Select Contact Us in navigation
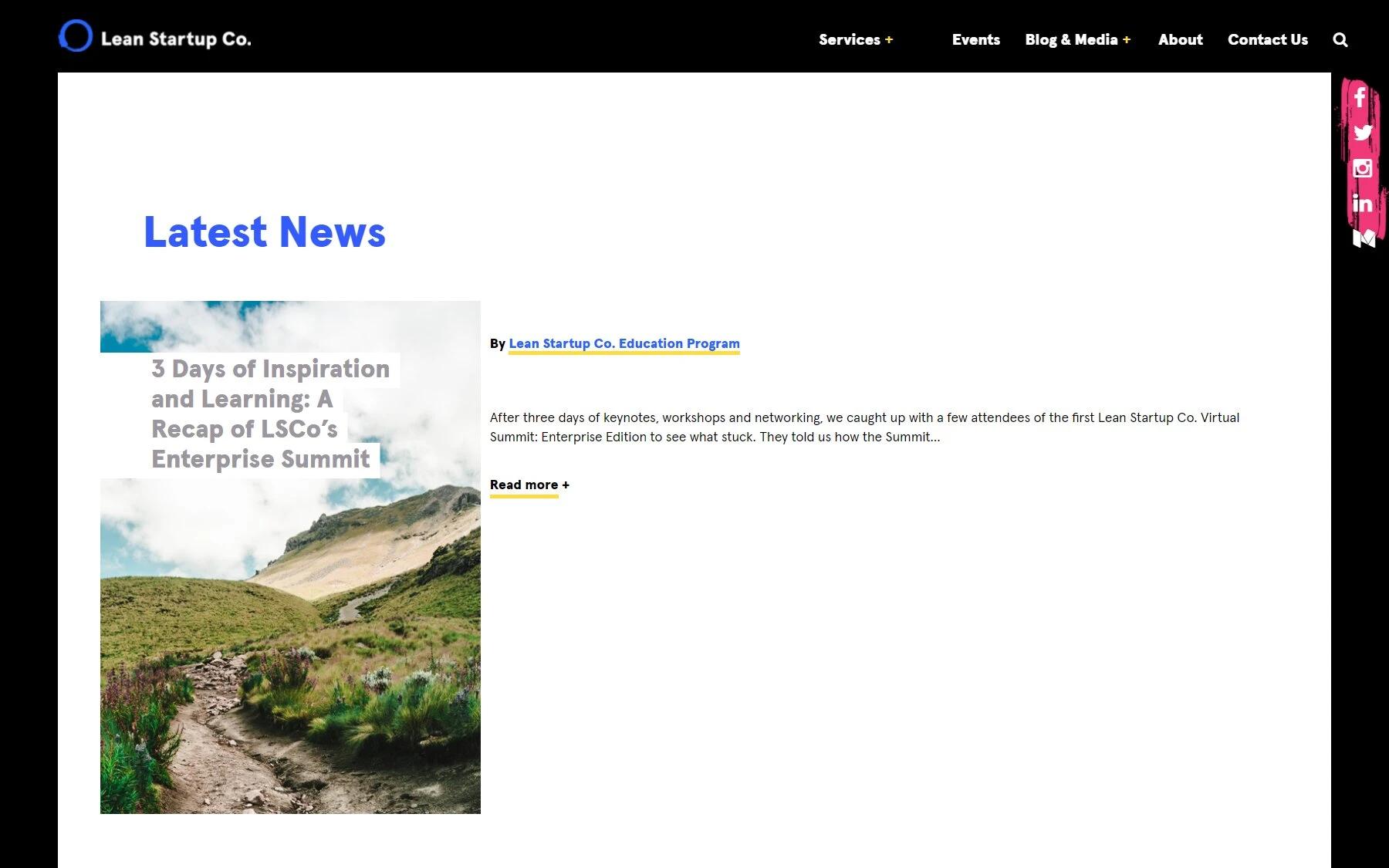Viewport: 1389px width, 868px height. (1267, 40)
